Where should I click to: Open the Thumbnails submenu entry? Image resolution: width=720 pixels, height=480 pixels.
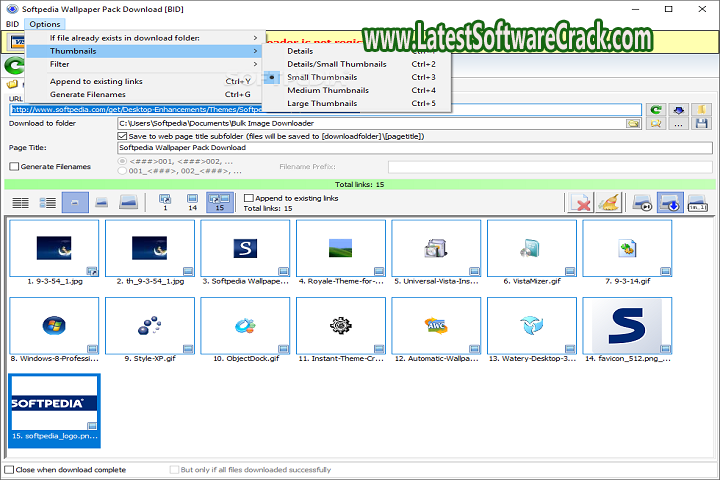tap(144, 51)
